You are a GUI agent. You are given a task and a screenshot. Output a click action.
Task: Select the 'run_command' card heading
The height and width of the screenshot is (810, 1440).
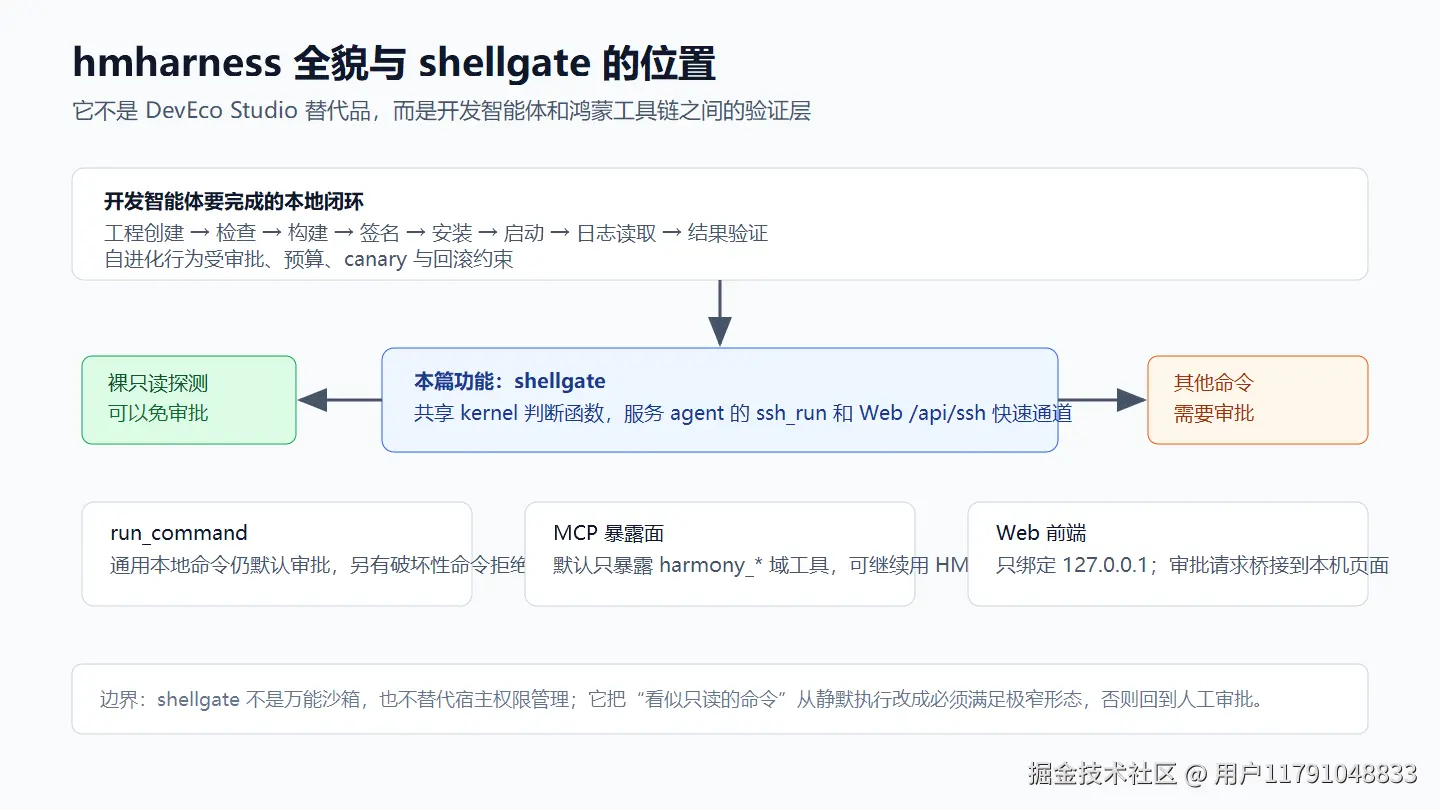point(179,533)
